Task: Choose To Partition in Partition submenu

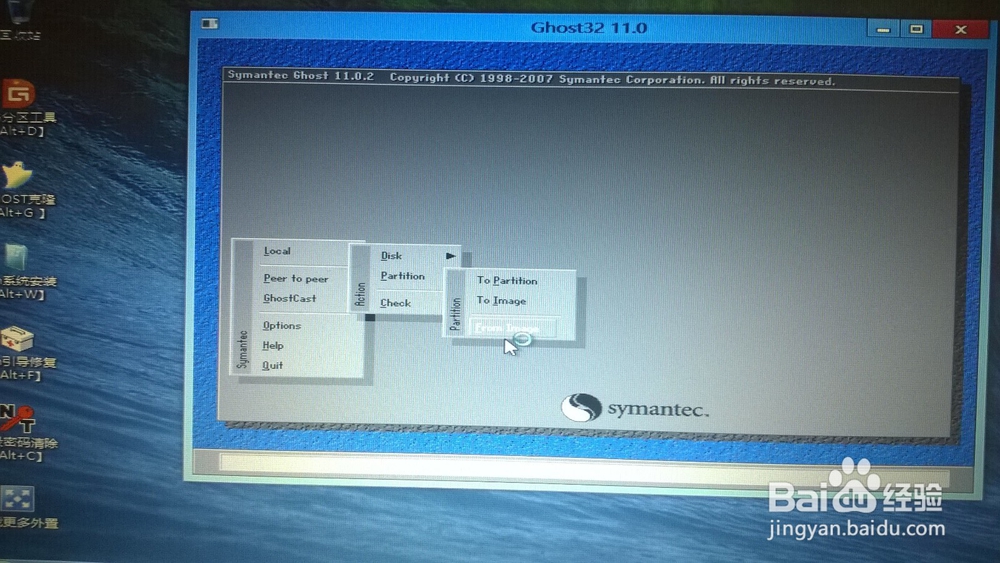Action: point(506,281)
